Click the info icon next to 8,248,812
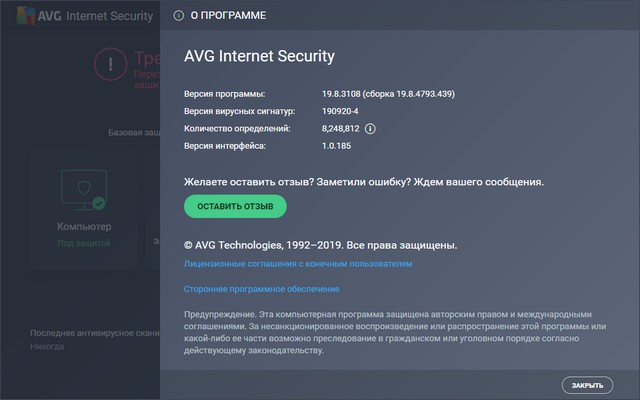Screen dimensions: 640x400 pyautogui.click(x=370, y=129)
